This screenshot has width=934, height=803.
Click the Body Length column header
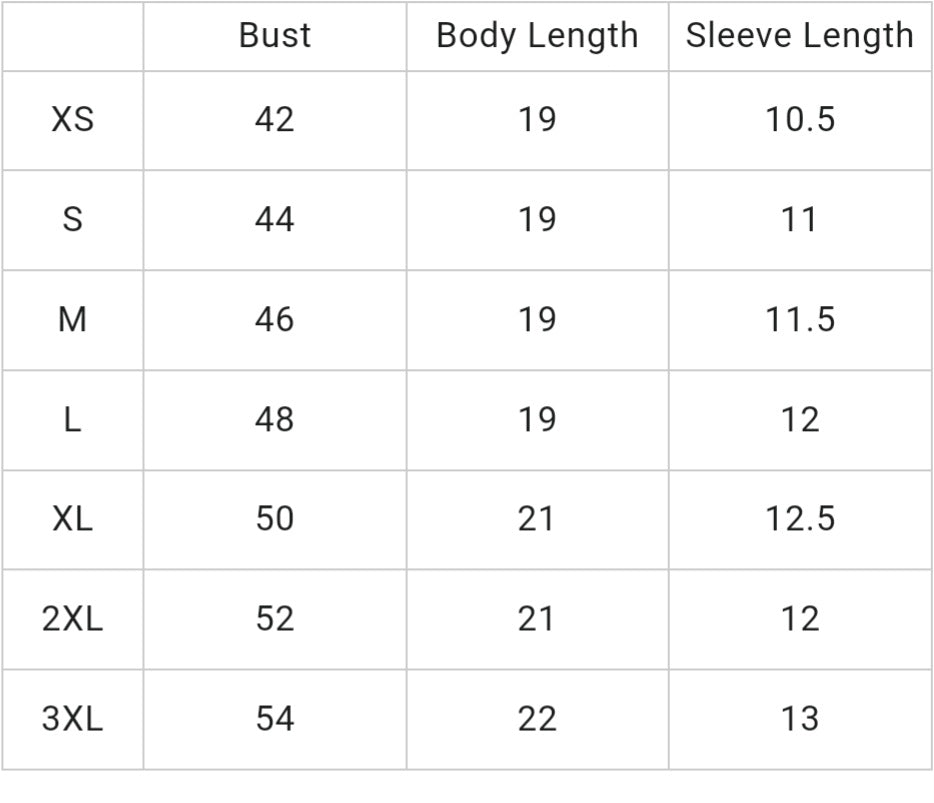tap(537, 36)
